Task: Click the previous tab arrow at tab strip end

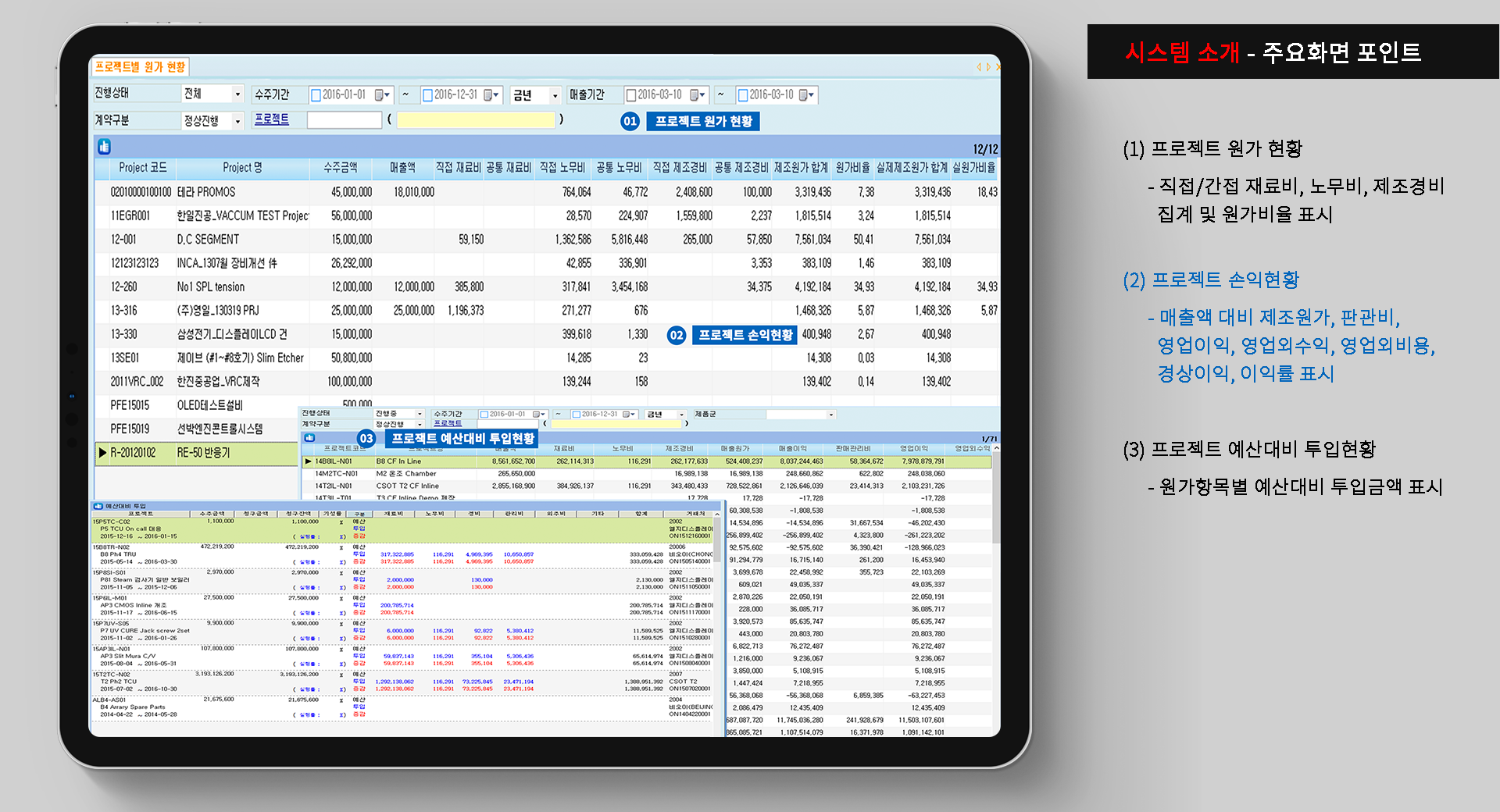Action: click(979, 67)
